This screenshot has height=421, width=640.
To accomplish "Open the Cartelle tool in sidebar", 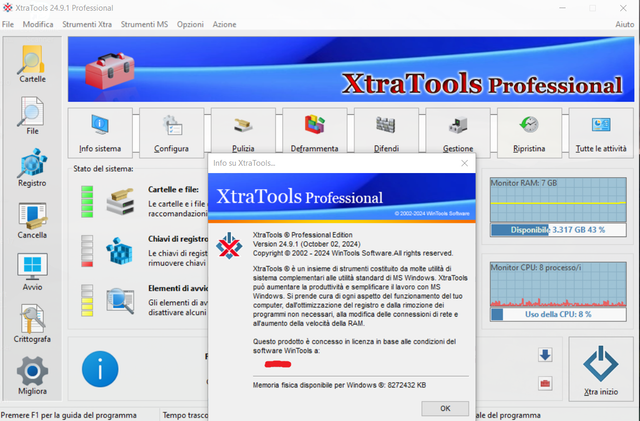I will click(32, 64).
